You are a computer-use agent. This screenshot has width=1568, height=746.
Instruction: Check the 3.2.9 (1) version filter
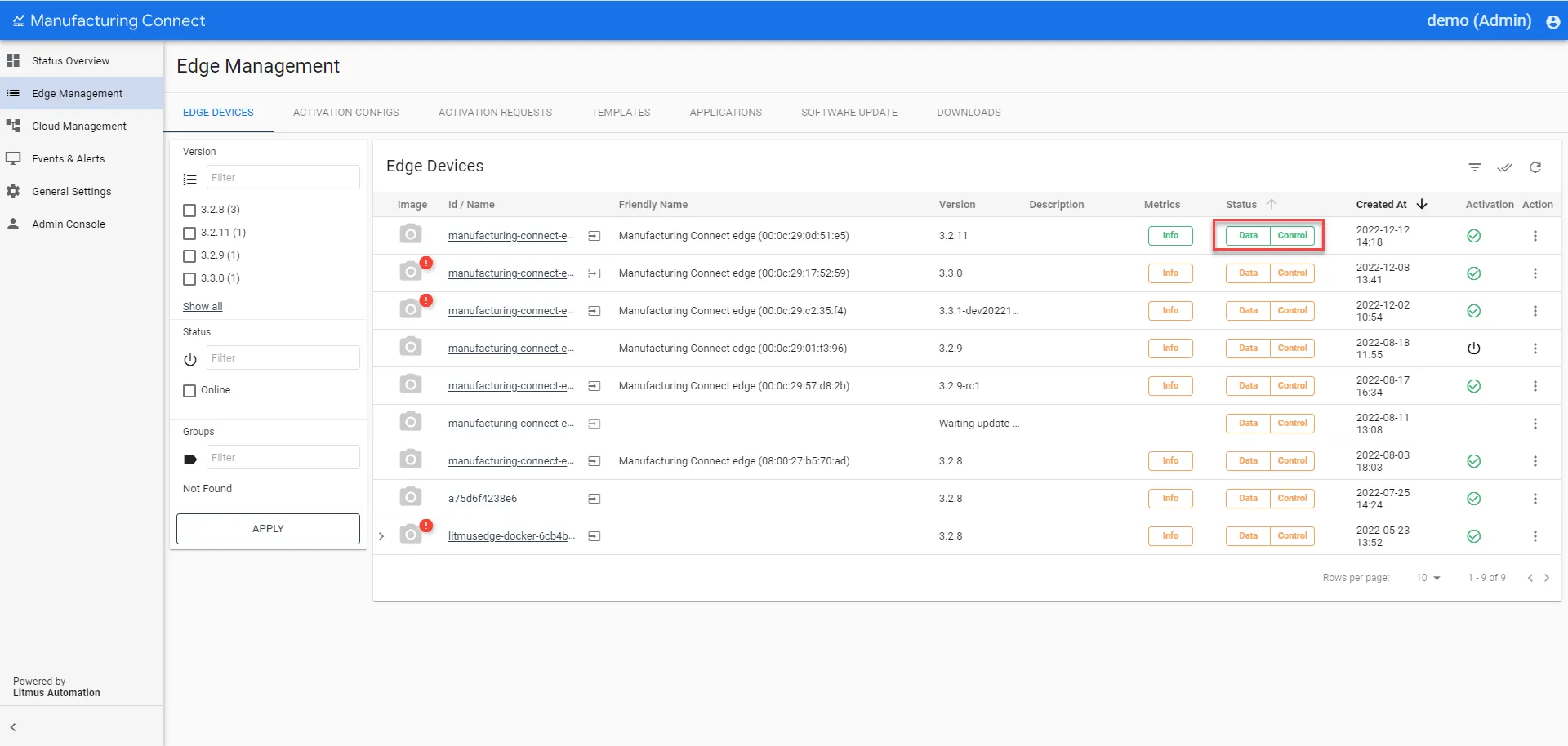point(189,256)
